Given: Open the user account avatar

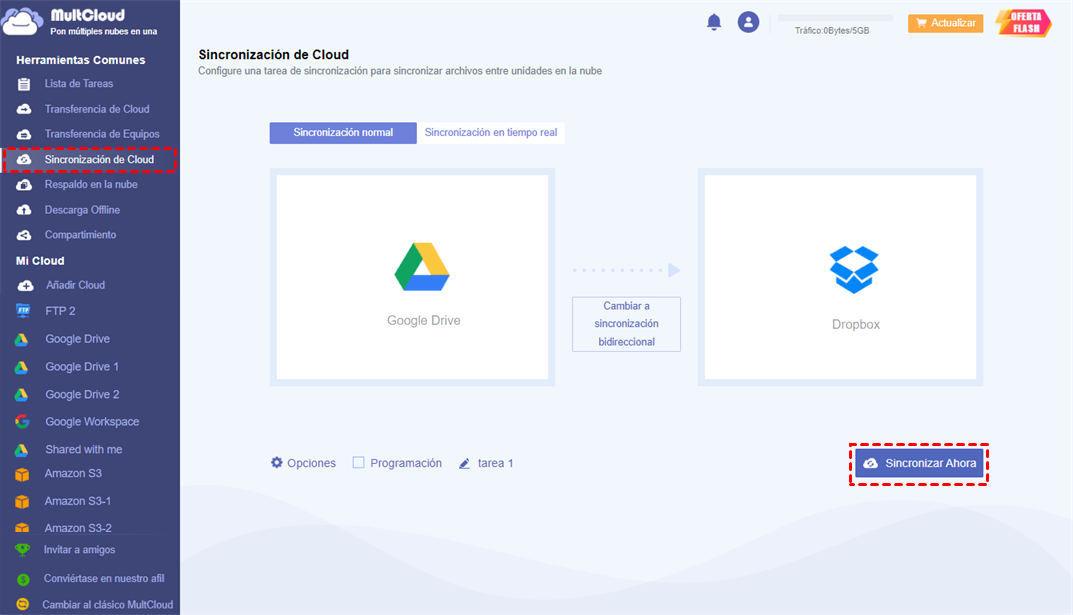Looking at the screenshot, I should [x=748, y=22].
